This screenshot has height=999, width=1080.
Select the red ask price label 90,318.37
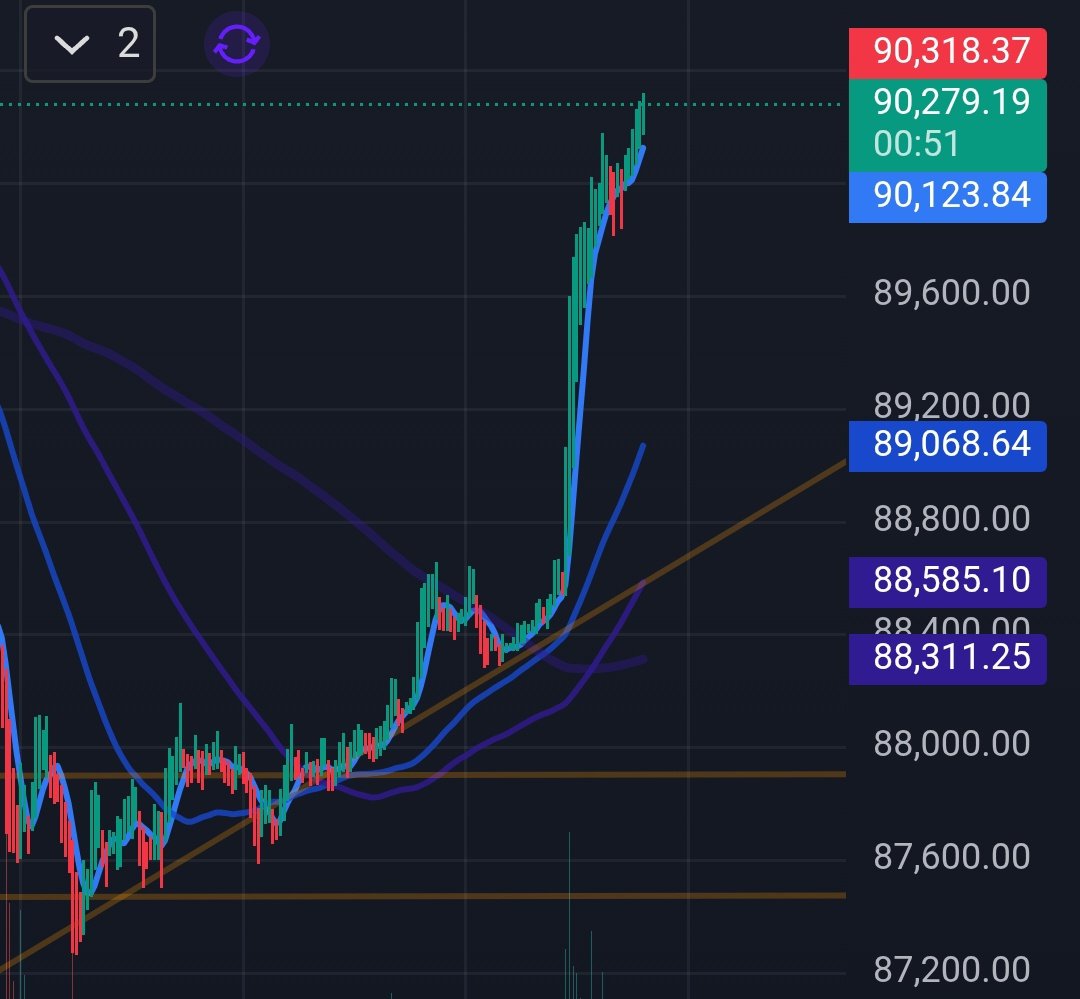pyautogui.click(x=946, y=50)
